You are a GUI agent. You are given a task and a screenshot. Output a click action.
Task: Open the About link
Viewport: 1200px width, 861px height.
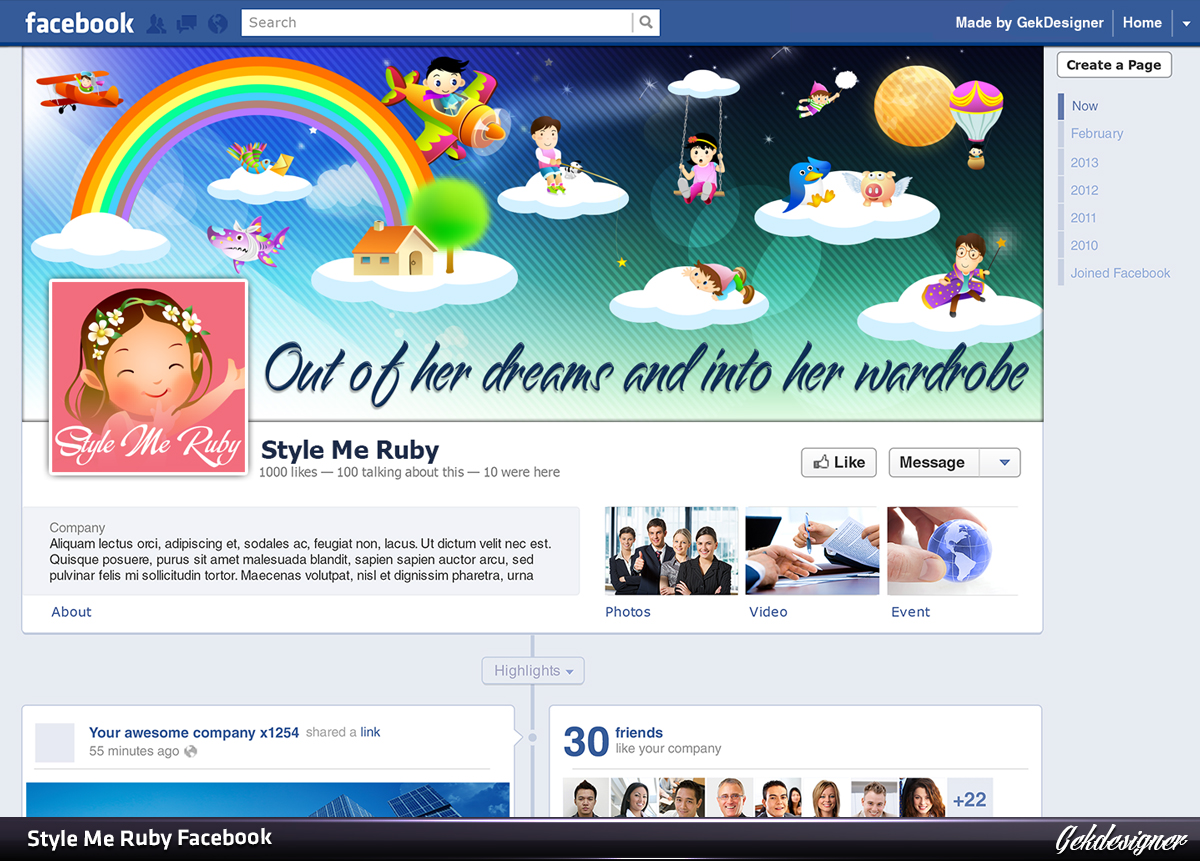coord(71,612)
